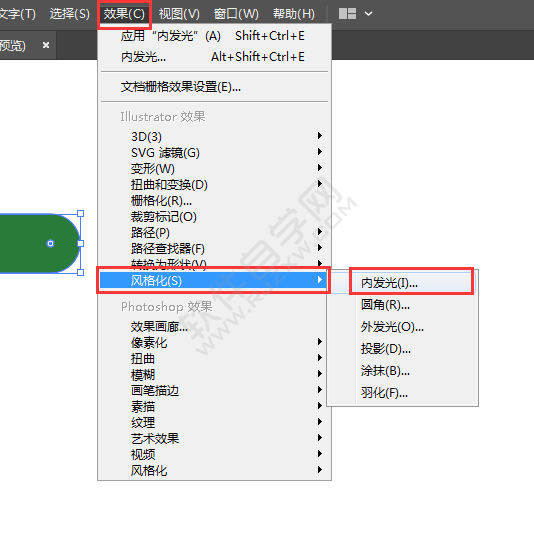This screenshot has height=533, width=534.
Task: Select 栅格化(R)... effect
Action: (x=215, y=200)
